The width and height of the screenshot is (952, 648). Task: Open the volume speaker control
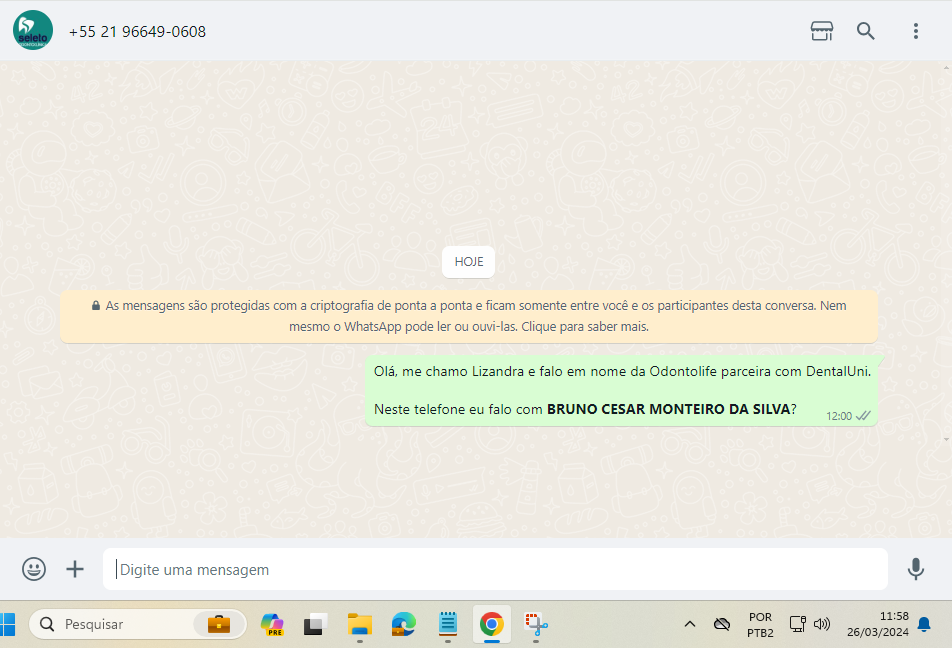point(821,624)
